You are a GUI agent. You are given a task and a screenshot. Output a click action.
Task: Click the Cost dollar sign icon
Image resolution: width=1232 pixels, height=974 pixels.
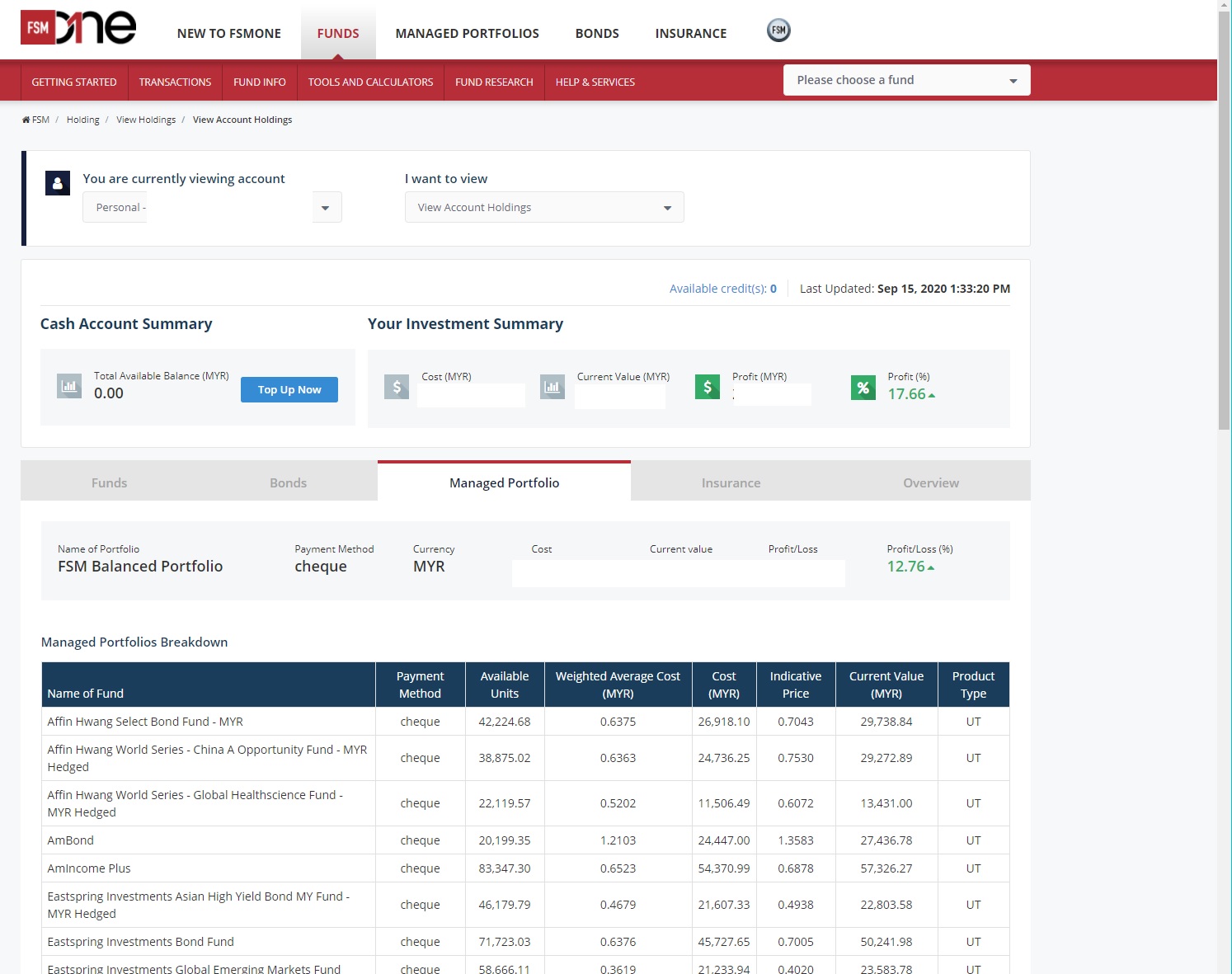click(x=397, y=387)
